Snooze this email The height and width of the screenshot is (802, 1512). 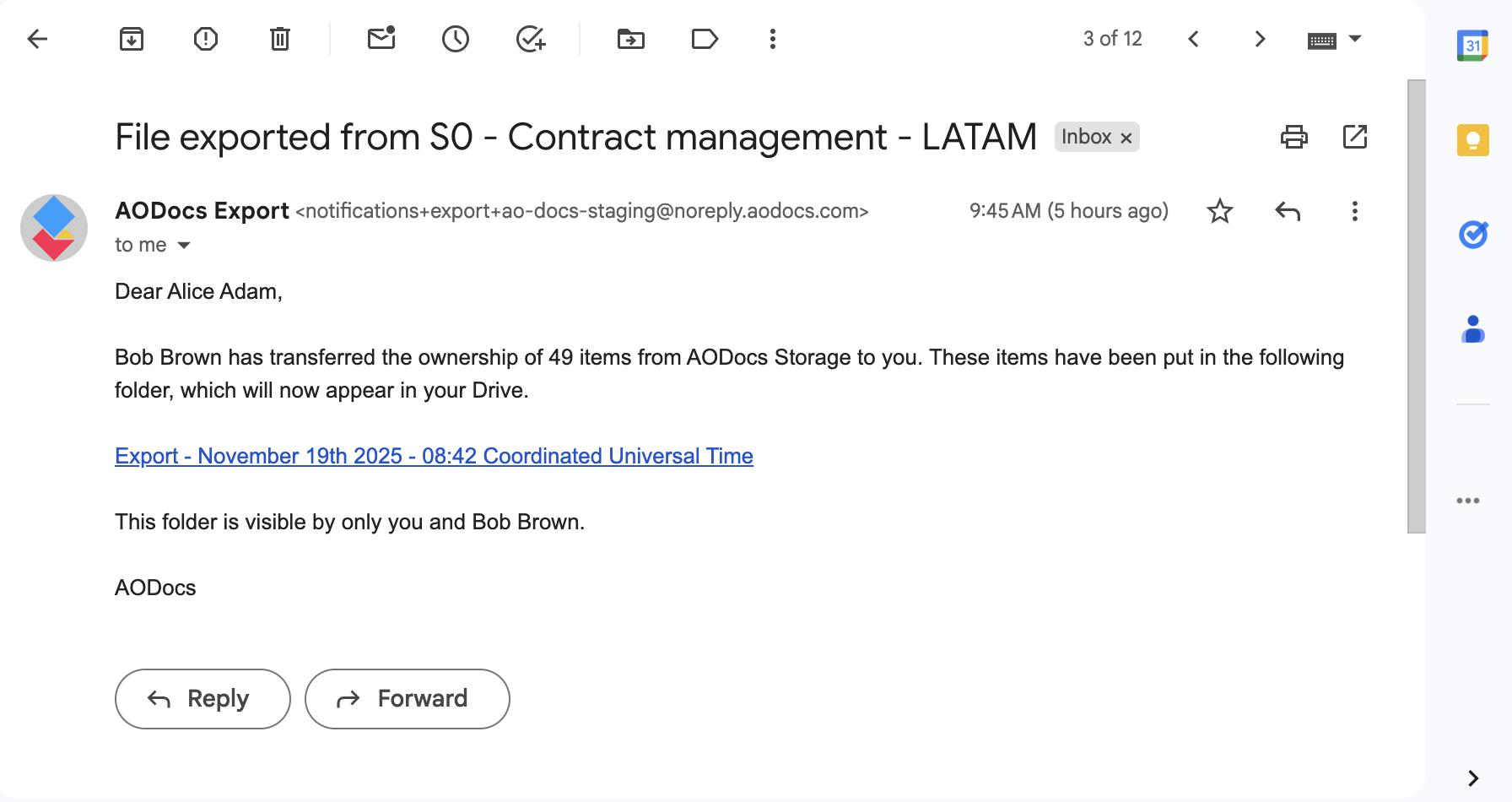[x=456, y=39]
